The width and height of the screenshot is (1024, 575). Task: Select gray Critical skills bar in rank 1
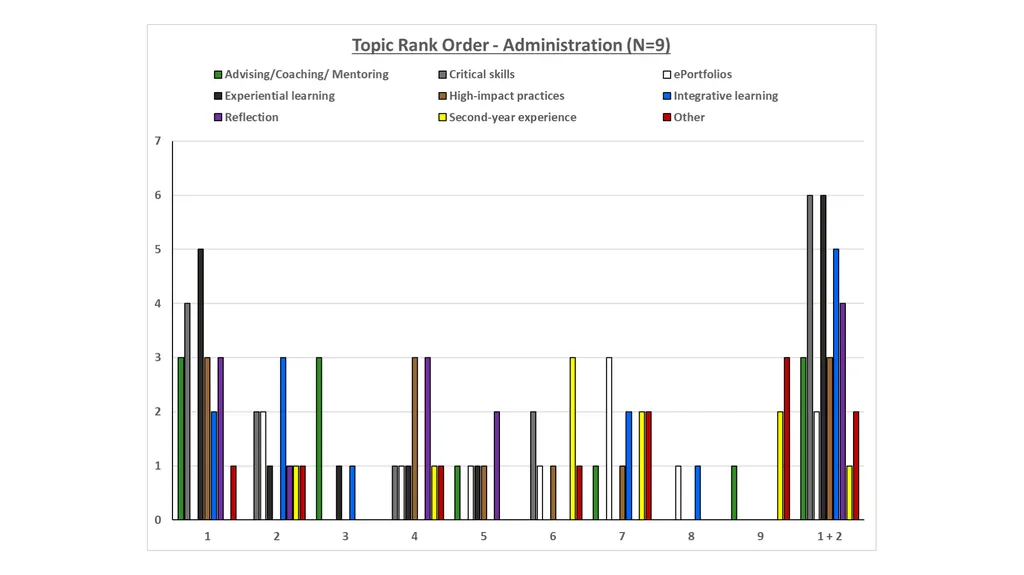pyautogui.click(x=187, y=412)
